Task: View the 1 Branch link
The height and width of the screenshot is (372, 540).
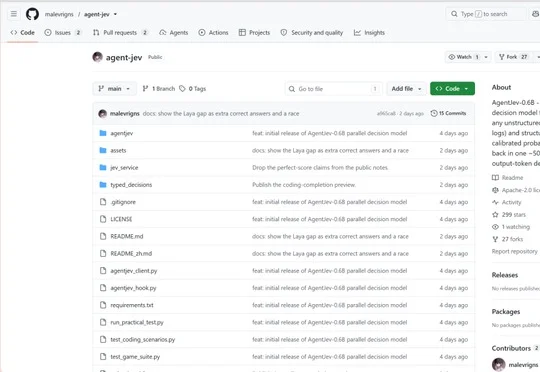Action: tap(159, 89)
